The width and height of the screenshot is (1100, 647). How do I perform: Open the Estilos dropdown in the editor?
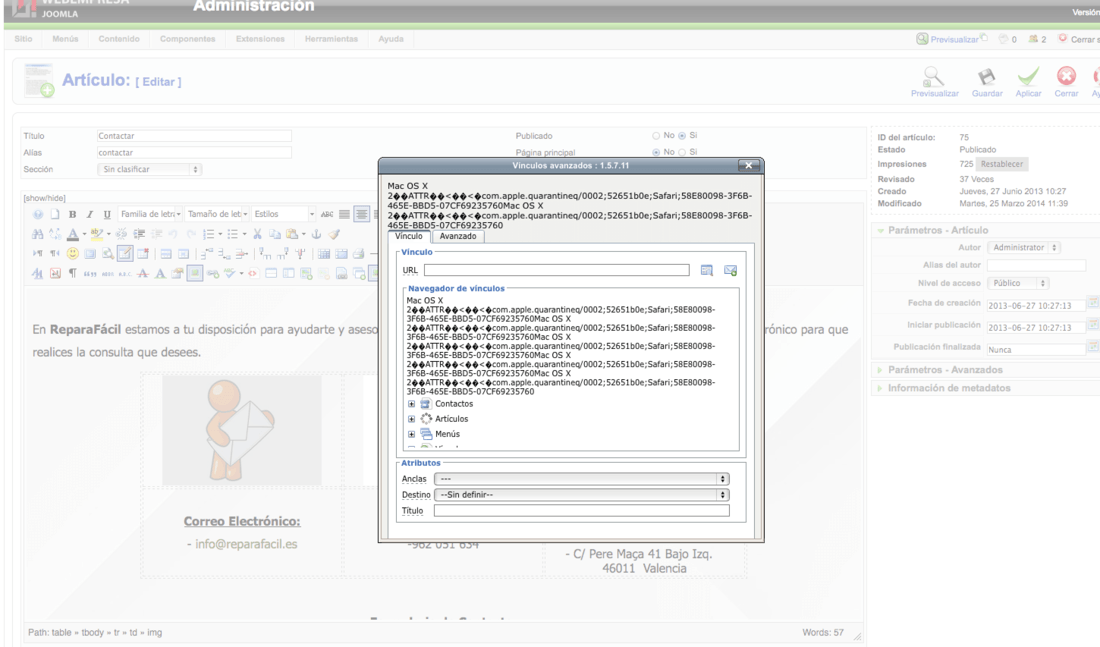coord(283,214)
